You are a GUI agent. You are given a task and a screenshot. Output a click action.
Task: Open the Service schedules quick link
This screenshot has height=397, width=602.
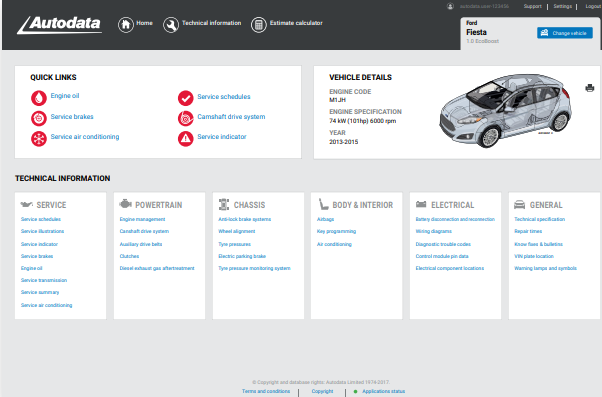pyautogui.click(x=224, y=97)
